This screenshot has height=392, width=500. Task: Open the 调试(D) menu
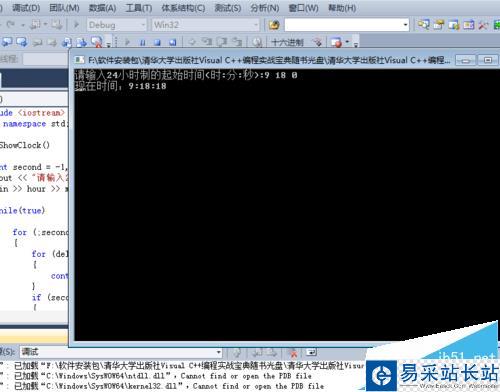pos(26,7)
